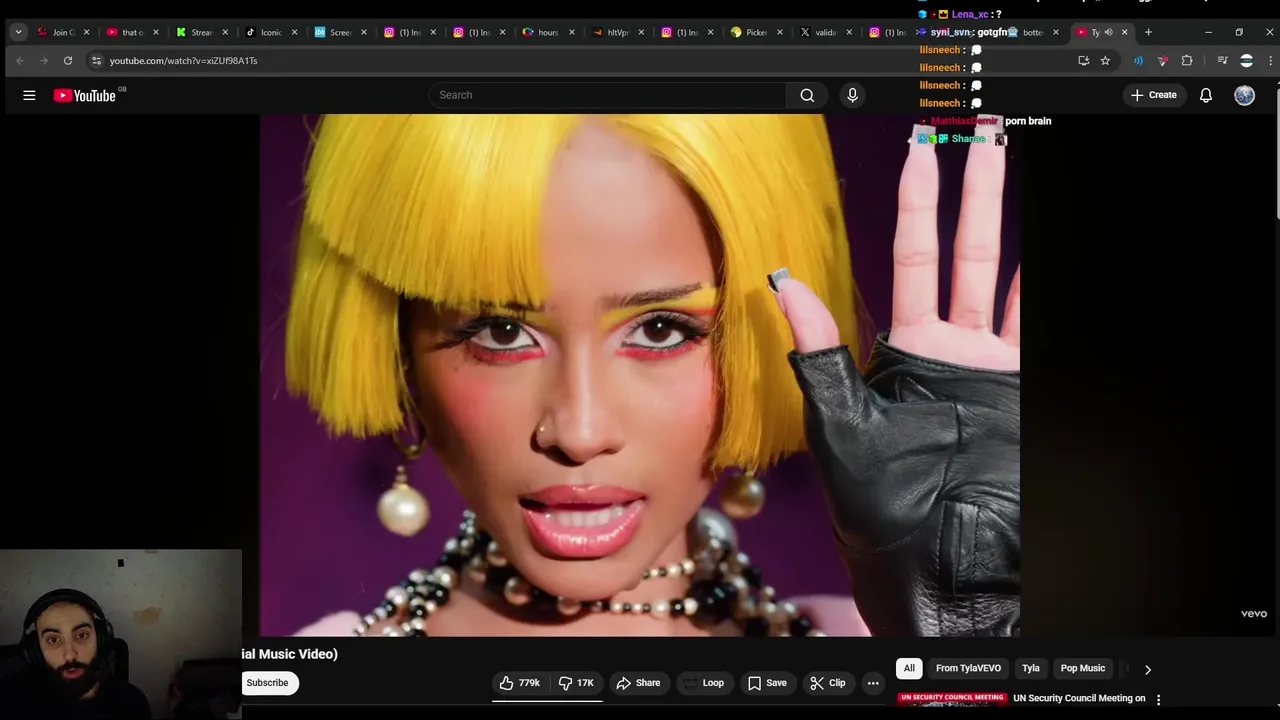The image size is (1280, 720).
Task: Open the Create button menu
Action: point(1153,95)
